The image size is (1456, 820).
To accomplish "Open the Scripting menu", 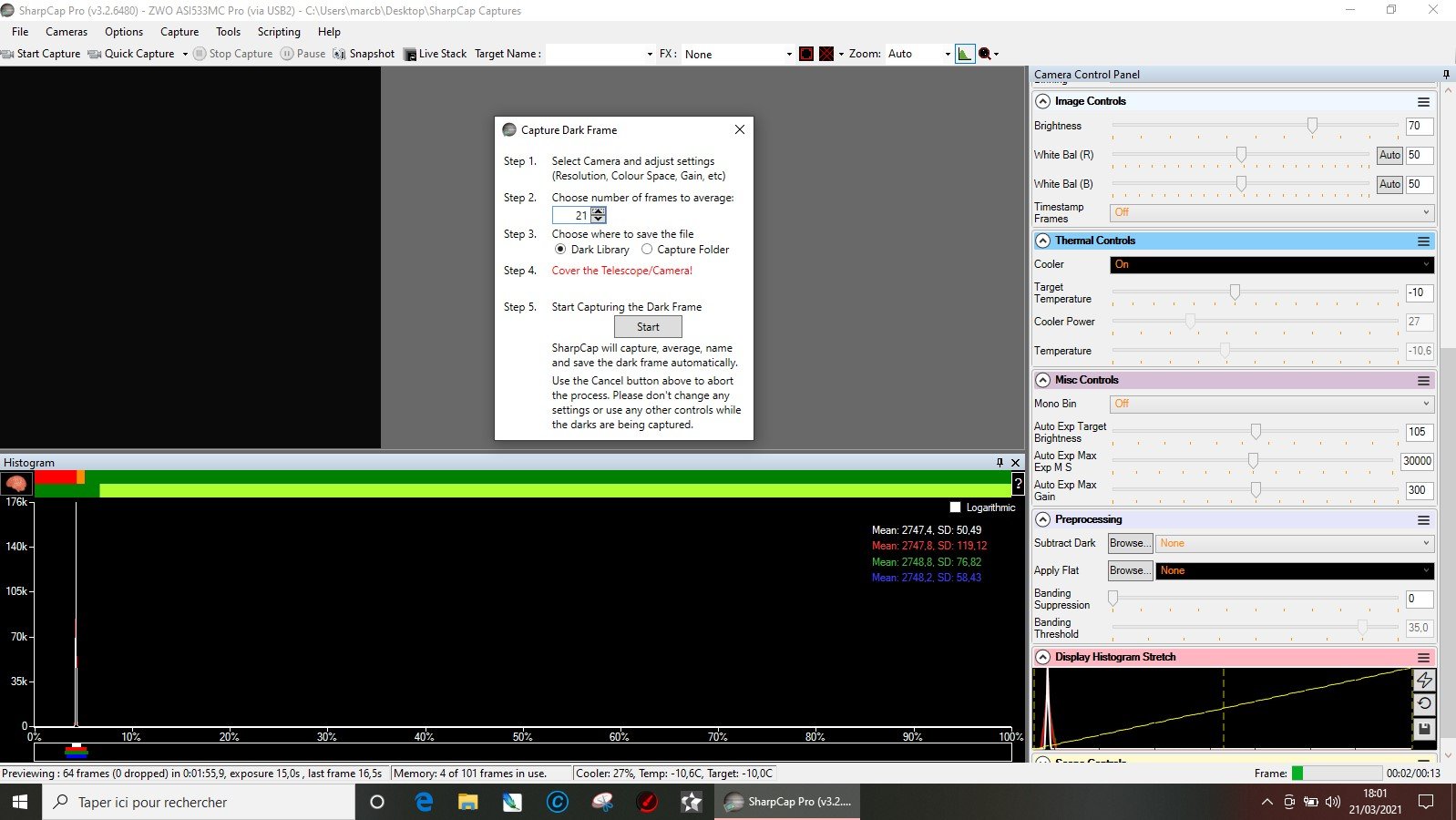I will click(x=279, y=31).
